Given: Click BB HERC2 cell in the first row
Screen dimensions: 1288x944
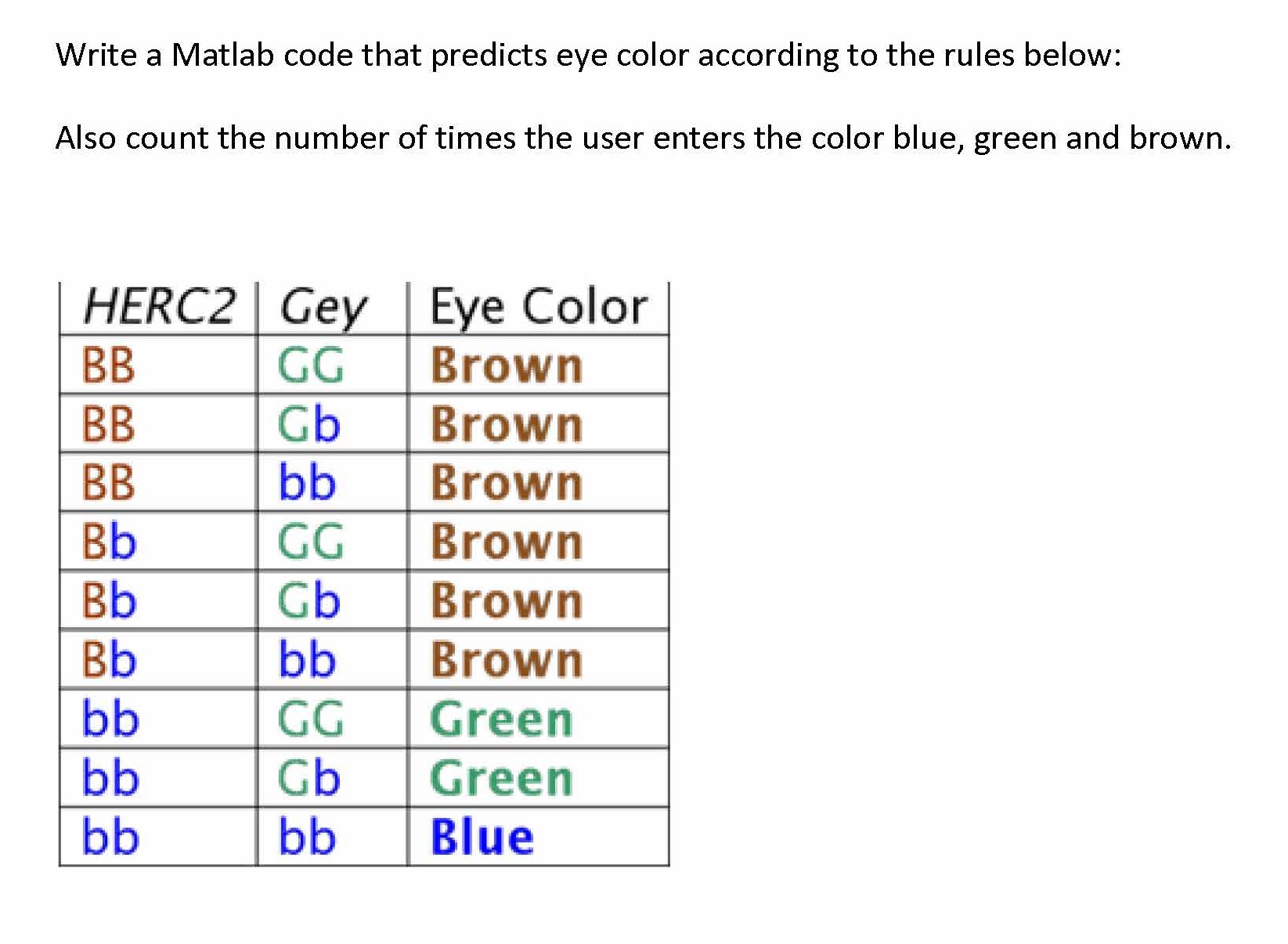Looking at the screenshot, I should [108, 366].
